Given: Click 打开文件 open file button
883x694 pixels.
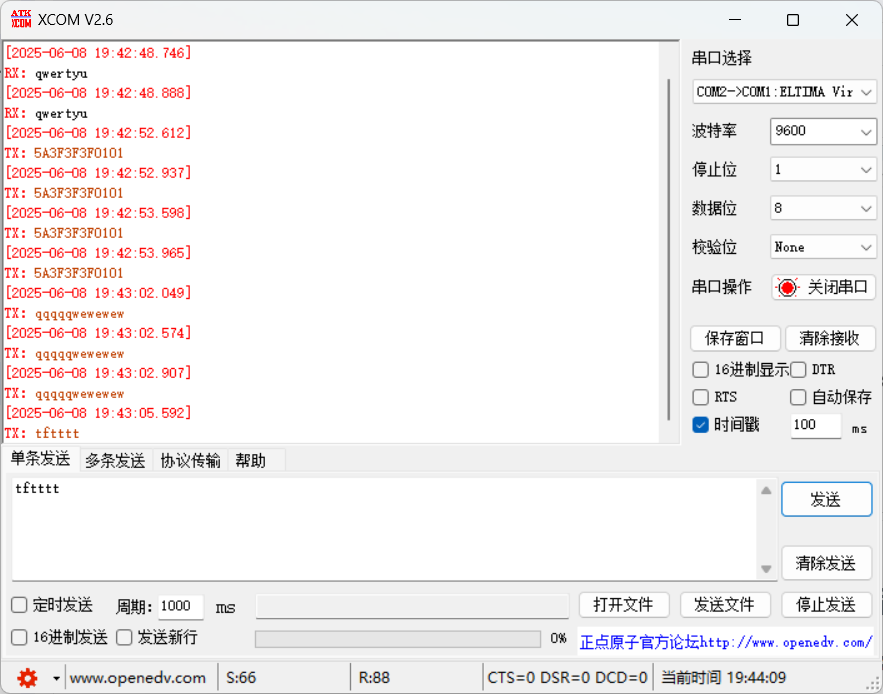Looking at the screenshot, I should pyautogui.click(x=624, y=605).
